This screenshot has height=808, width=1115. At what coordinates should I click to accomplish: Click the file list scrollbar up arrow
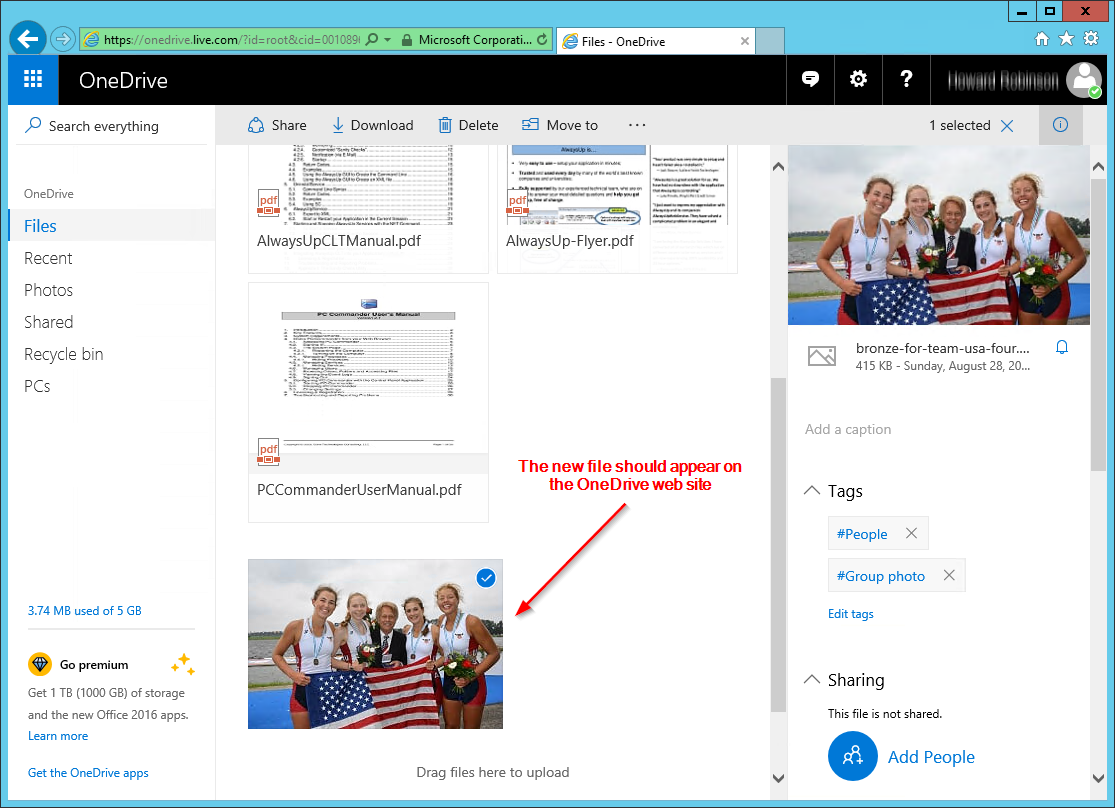tap(779, 166)
